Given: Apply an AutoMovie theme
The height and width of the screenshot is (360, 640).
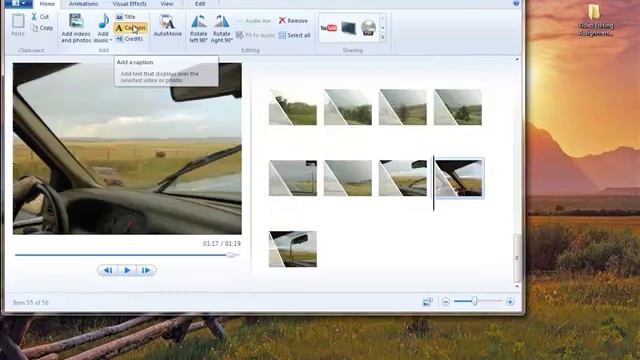Looking at the screenshot, I should [x=167, y=25].
